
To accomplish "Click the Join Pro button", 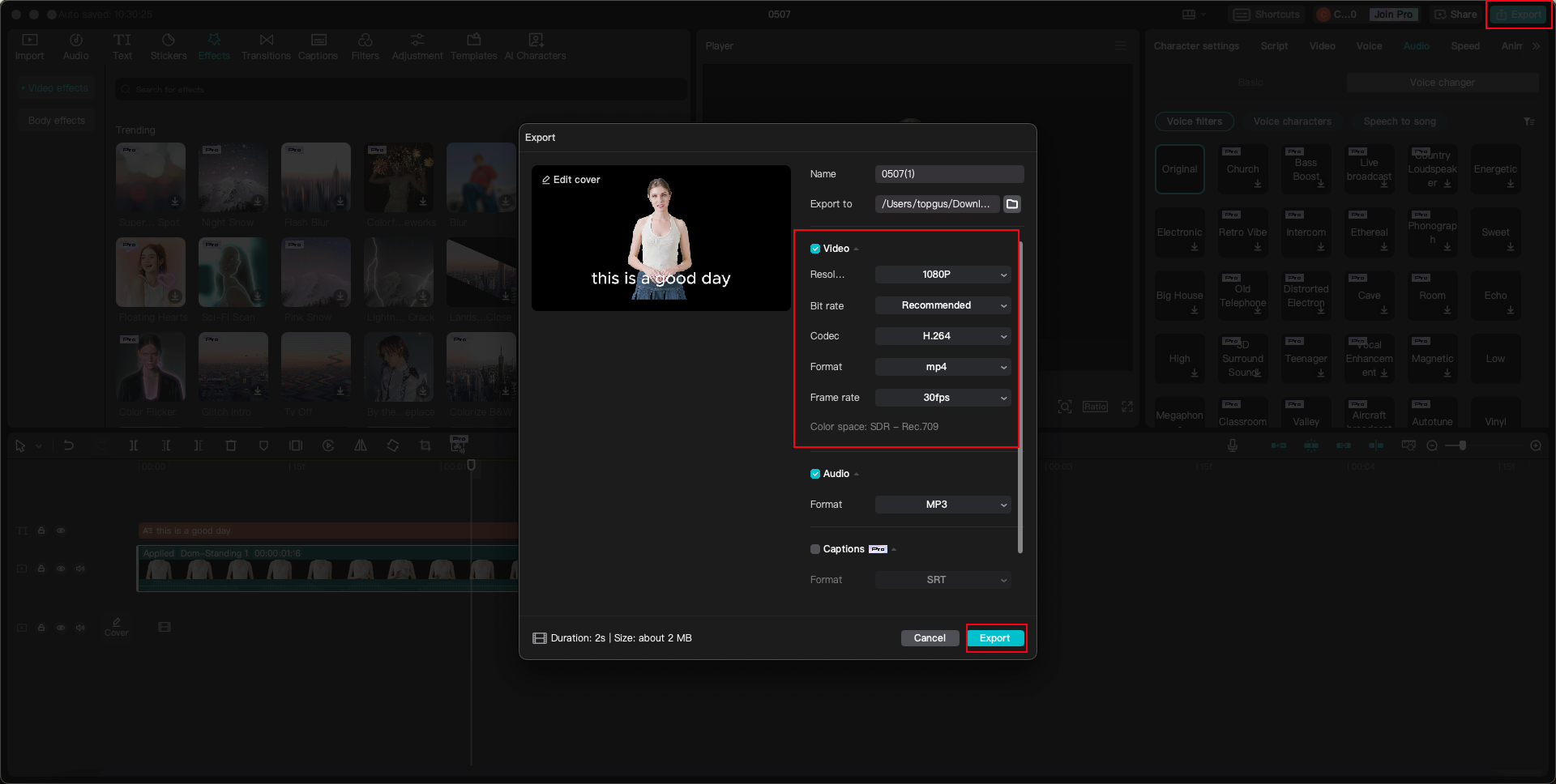I will tap(1393, 15).
